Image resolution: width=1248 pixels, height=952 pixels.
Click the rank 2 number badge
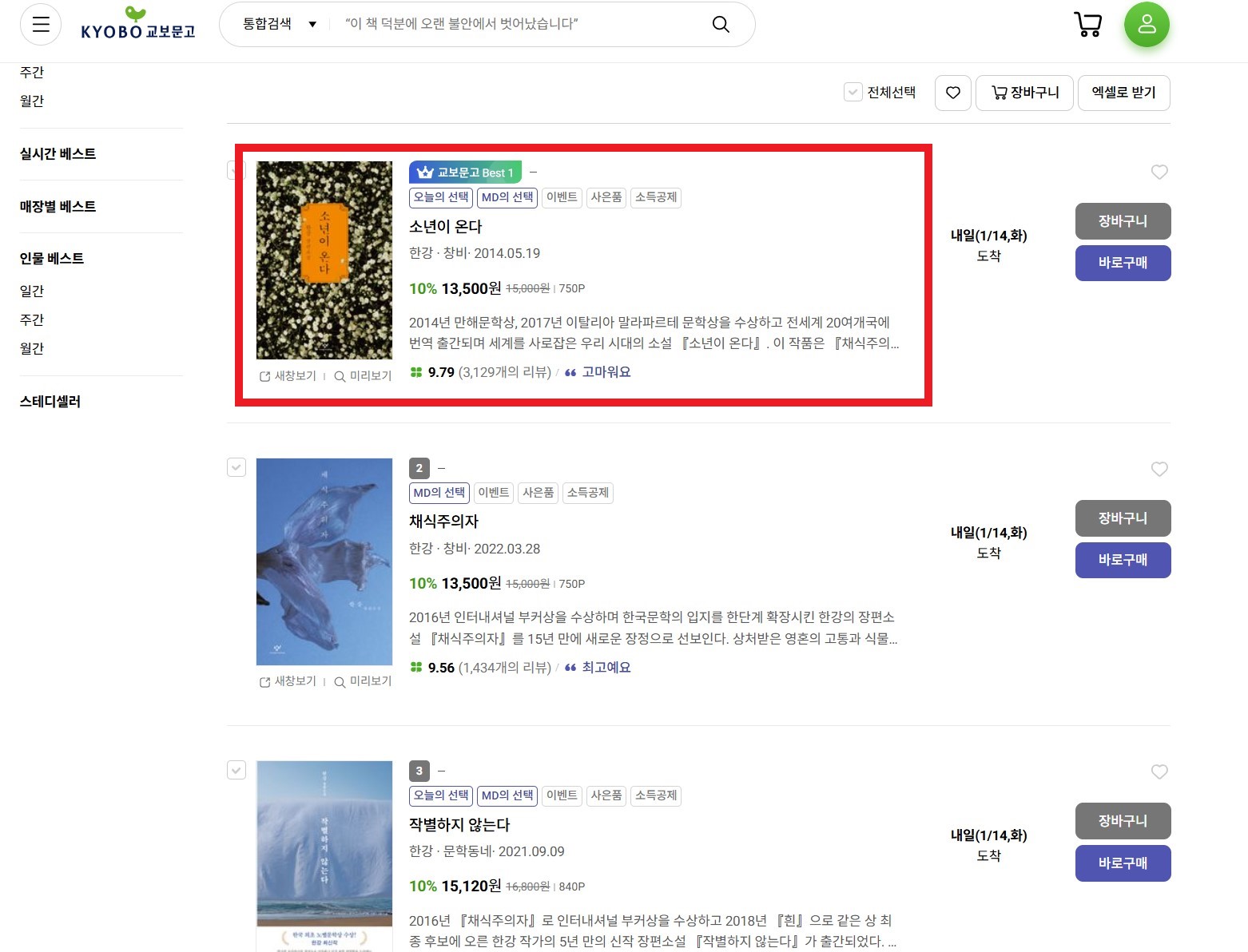(x=419, y=469)
